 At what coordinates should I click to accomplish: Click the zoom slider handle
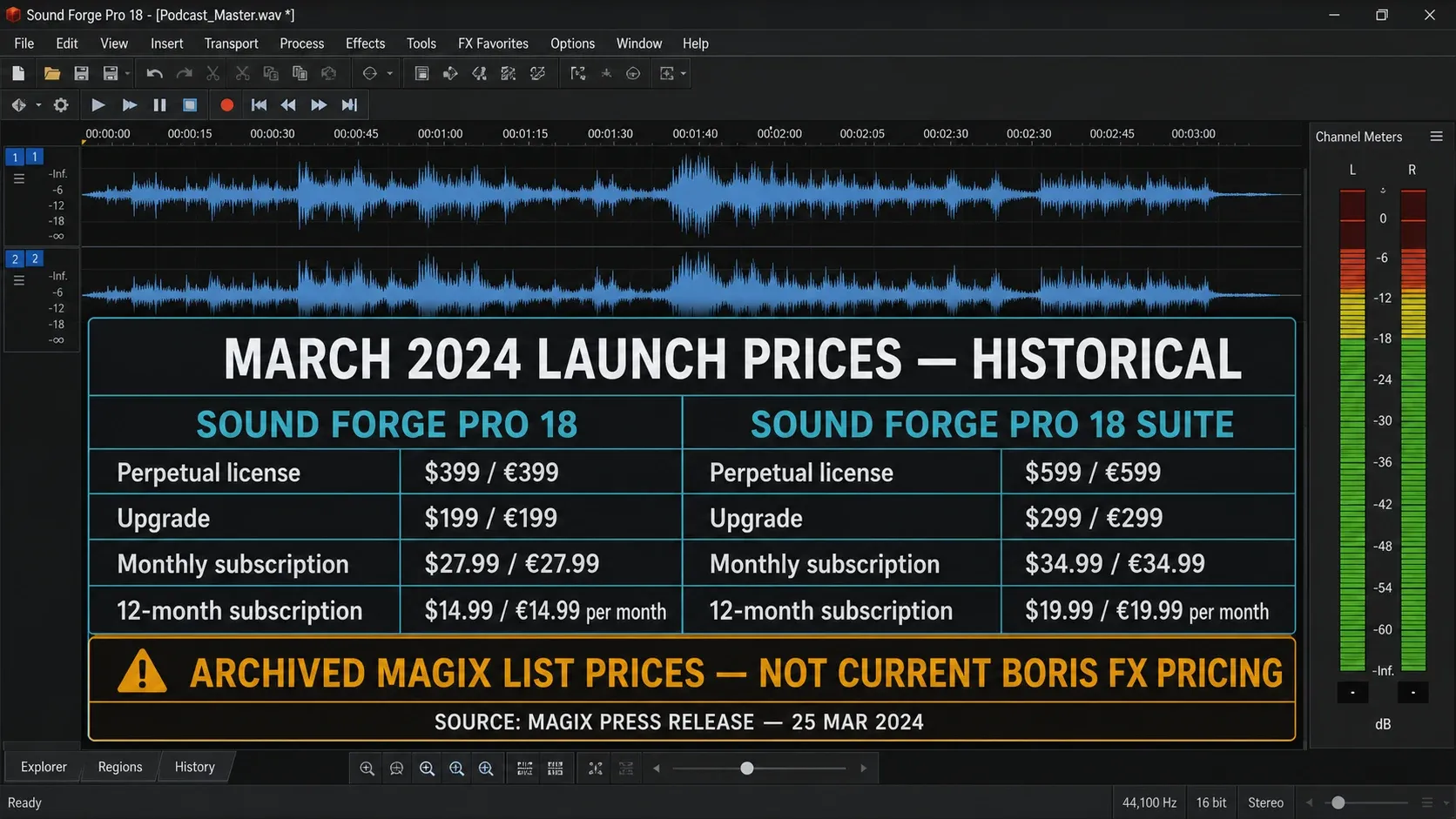(746, 769)
